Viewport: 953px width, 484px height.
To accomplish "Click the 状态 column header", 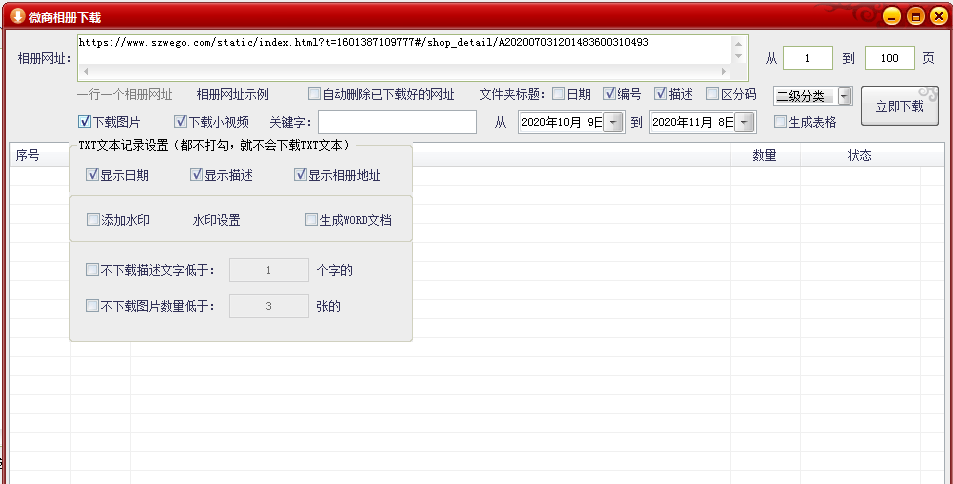I will [x=859, y=156].
